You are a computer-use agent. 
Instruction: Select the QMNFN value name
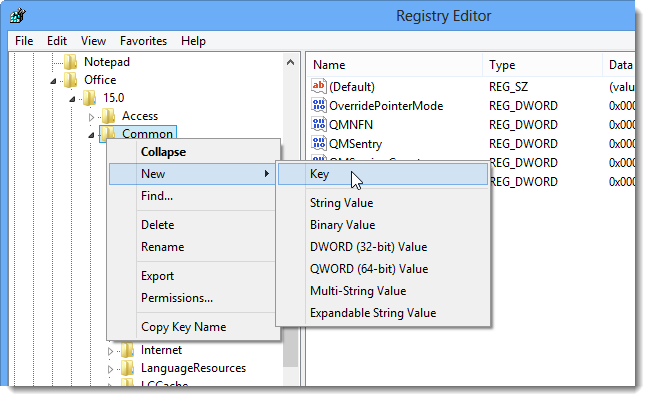coord(351,125)
